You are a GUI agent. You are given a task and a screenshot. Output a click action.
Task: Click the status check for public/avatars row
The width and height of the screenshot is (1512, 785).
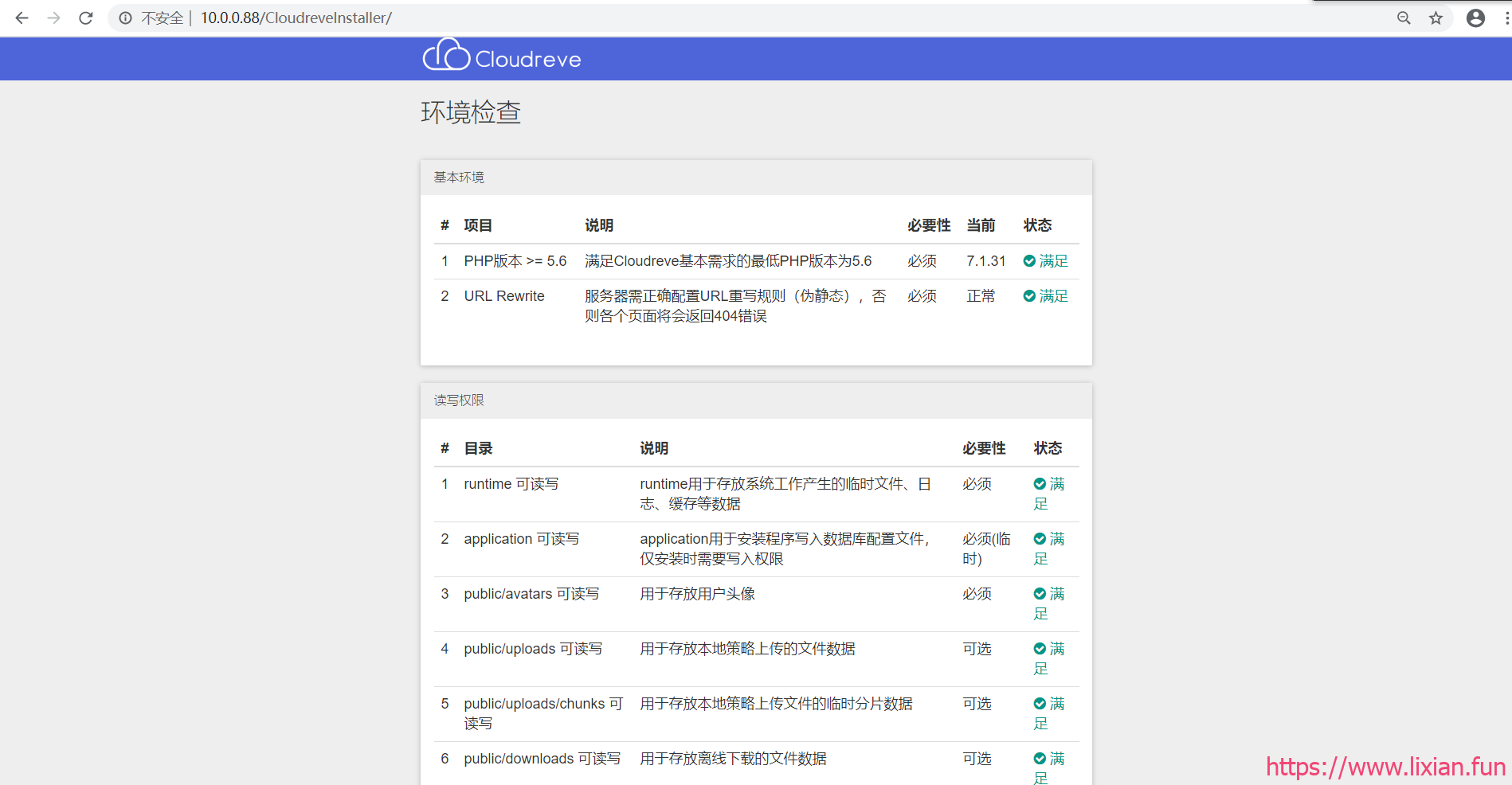point(1040,594)
